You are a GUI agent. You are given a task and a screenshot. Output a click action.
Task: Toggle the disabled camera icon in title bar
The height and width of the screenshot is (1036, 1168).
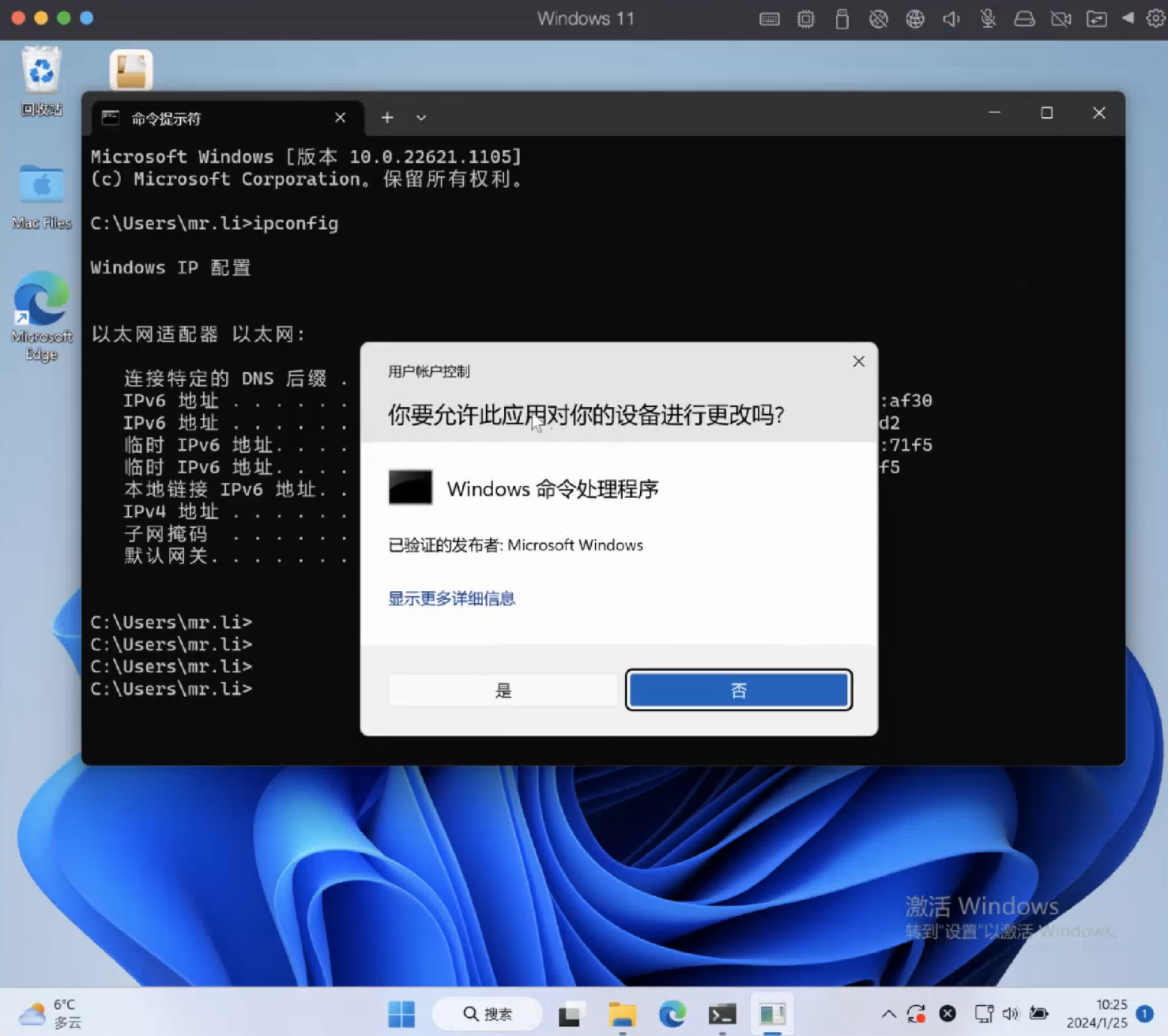tap(1061, 19)
